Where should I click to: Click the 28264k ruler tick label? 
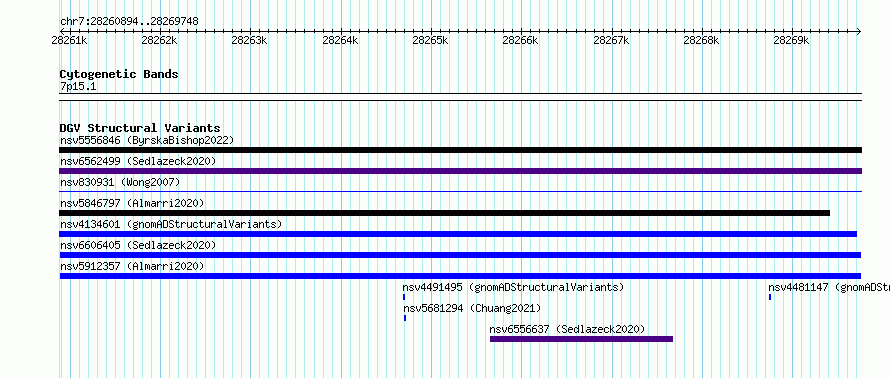pyautogui.click(x=340, y=40)
